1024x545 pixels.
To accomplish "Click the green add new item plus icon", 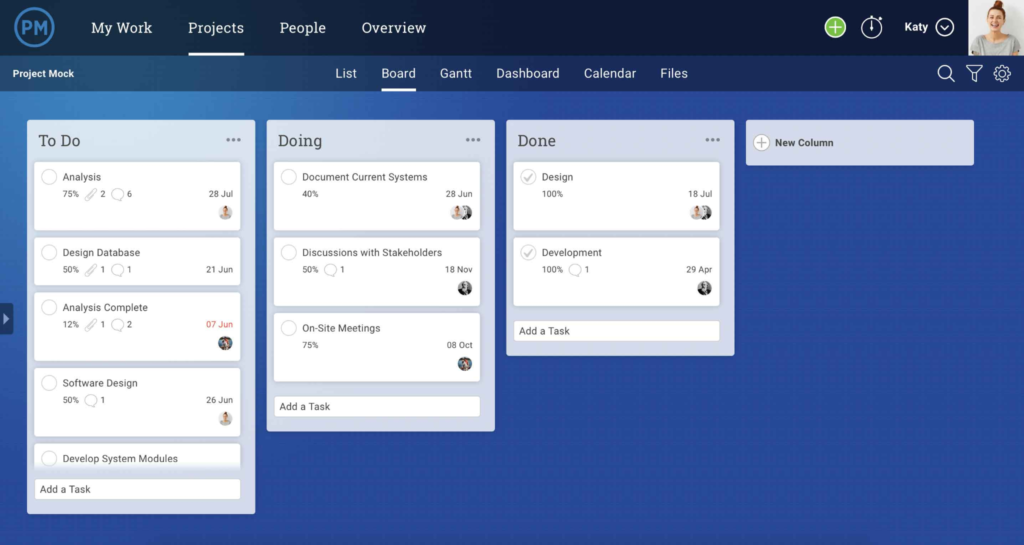I will (x=835, y=27).
